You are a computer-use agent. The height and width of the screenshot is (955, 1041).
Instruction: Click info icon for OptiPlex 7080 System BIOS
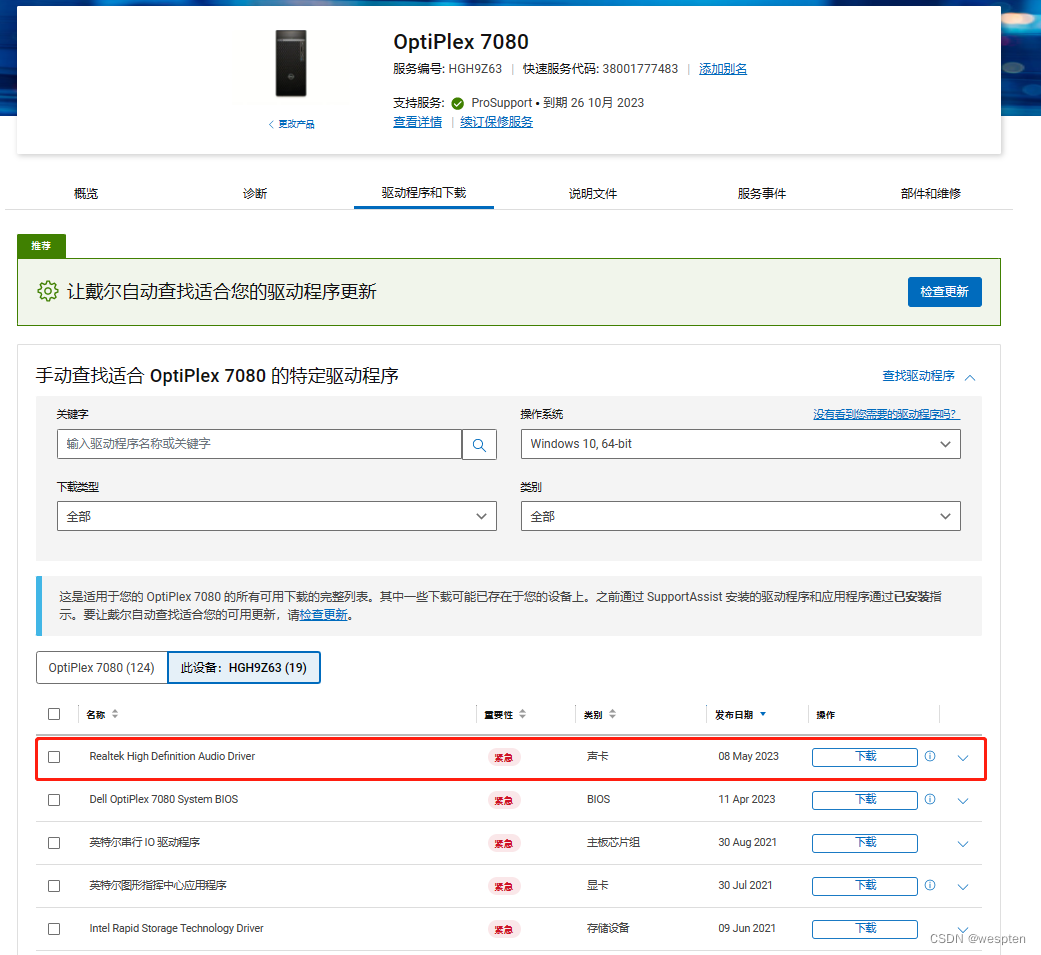pyautogui.click(x=930, y=800)
